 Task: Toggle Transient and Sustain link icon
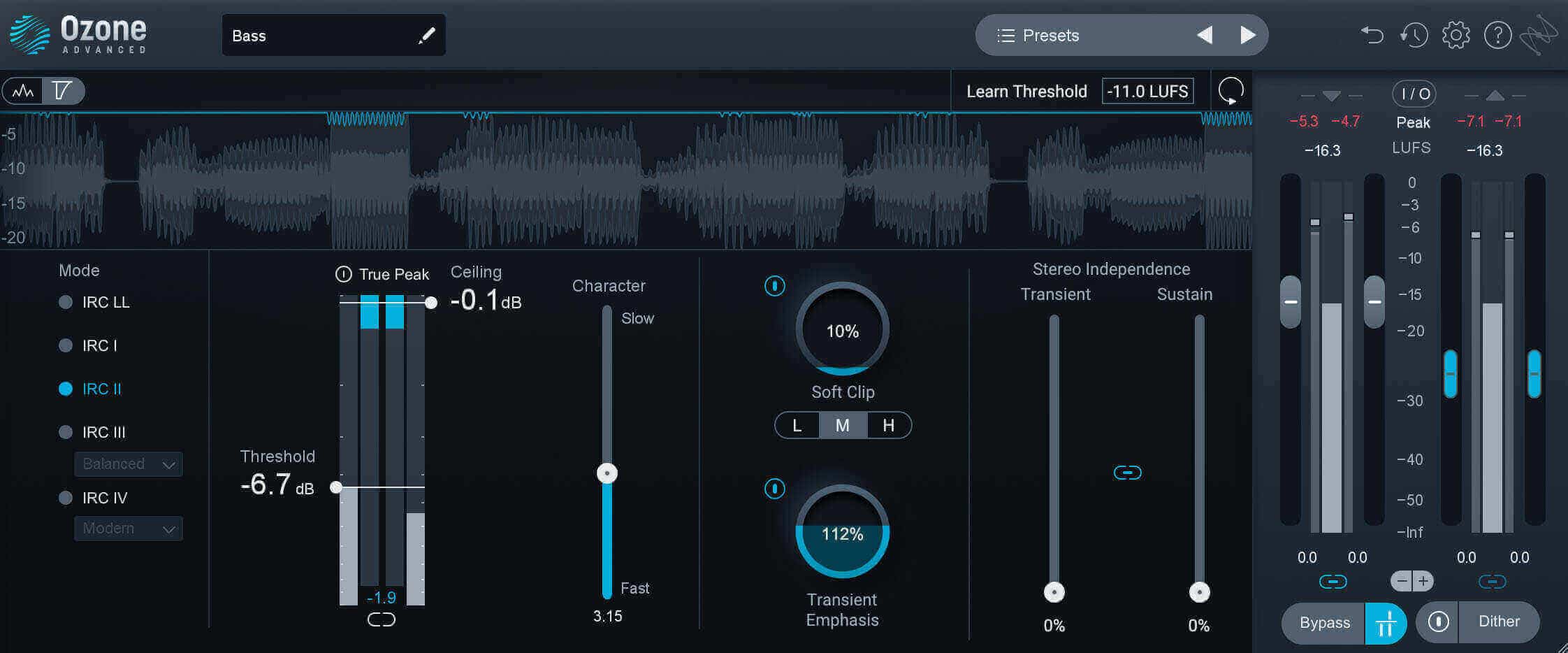[x=1128, y=473]
